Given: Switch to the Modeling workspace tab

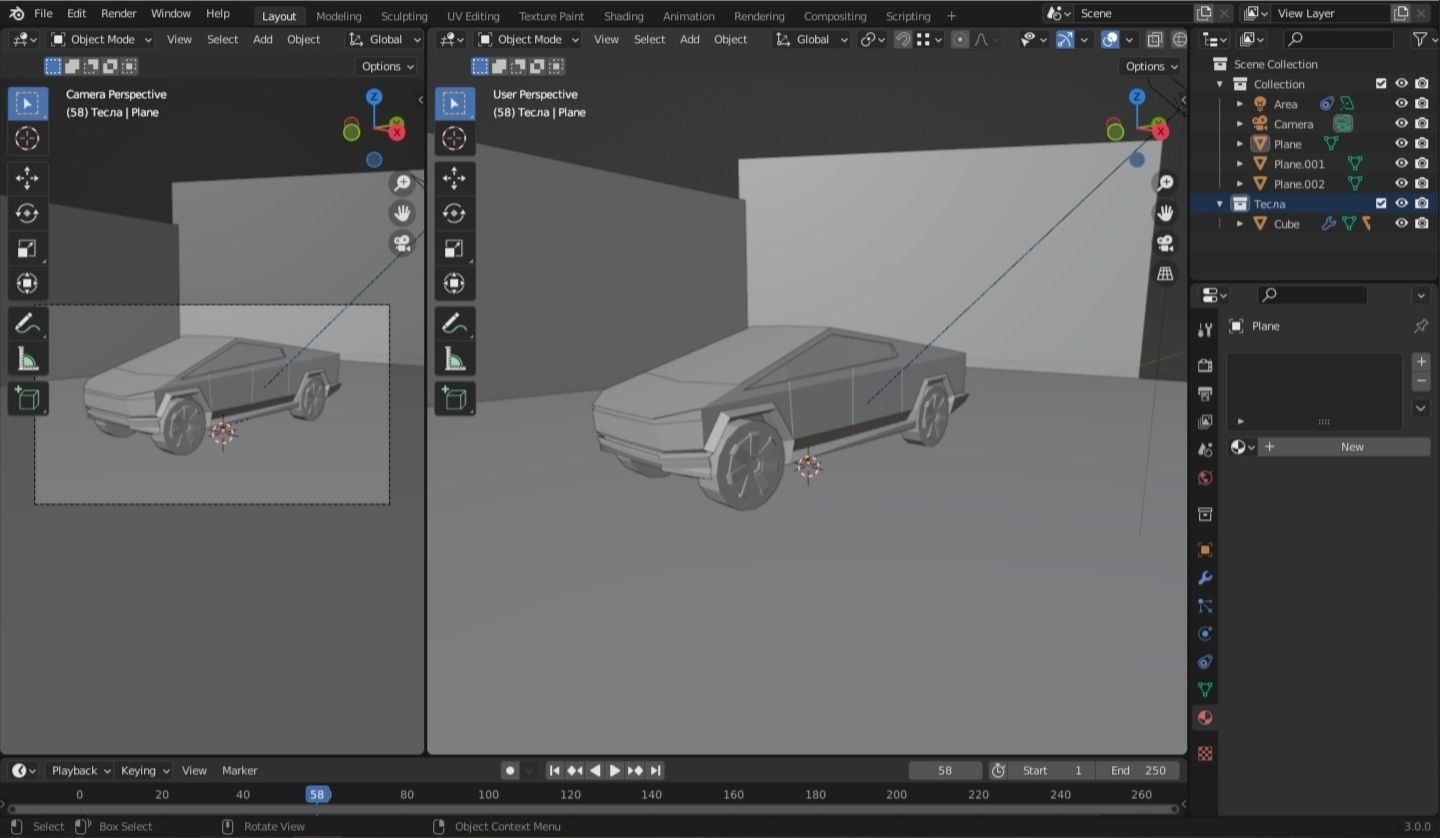Looking at the screenshot, I should (339, 16).
